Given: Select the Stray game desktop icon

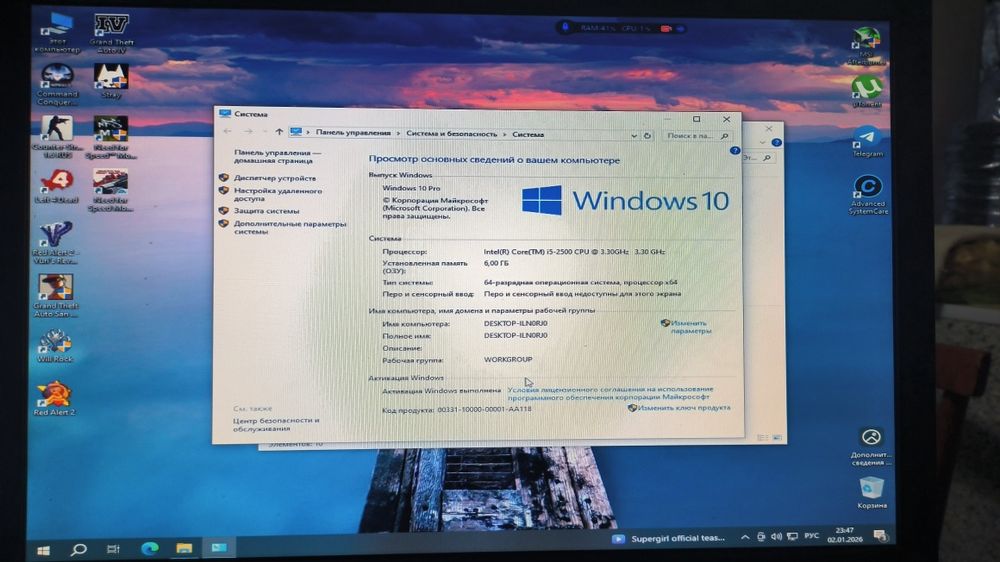Looking at the screenshot, I should [111, 81].
